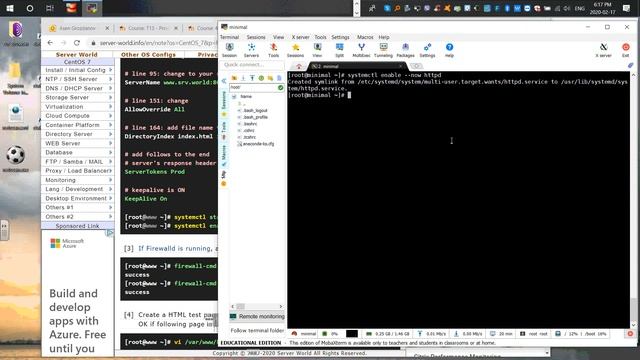Click the Sponsored Link header

[x=77, y=226]
